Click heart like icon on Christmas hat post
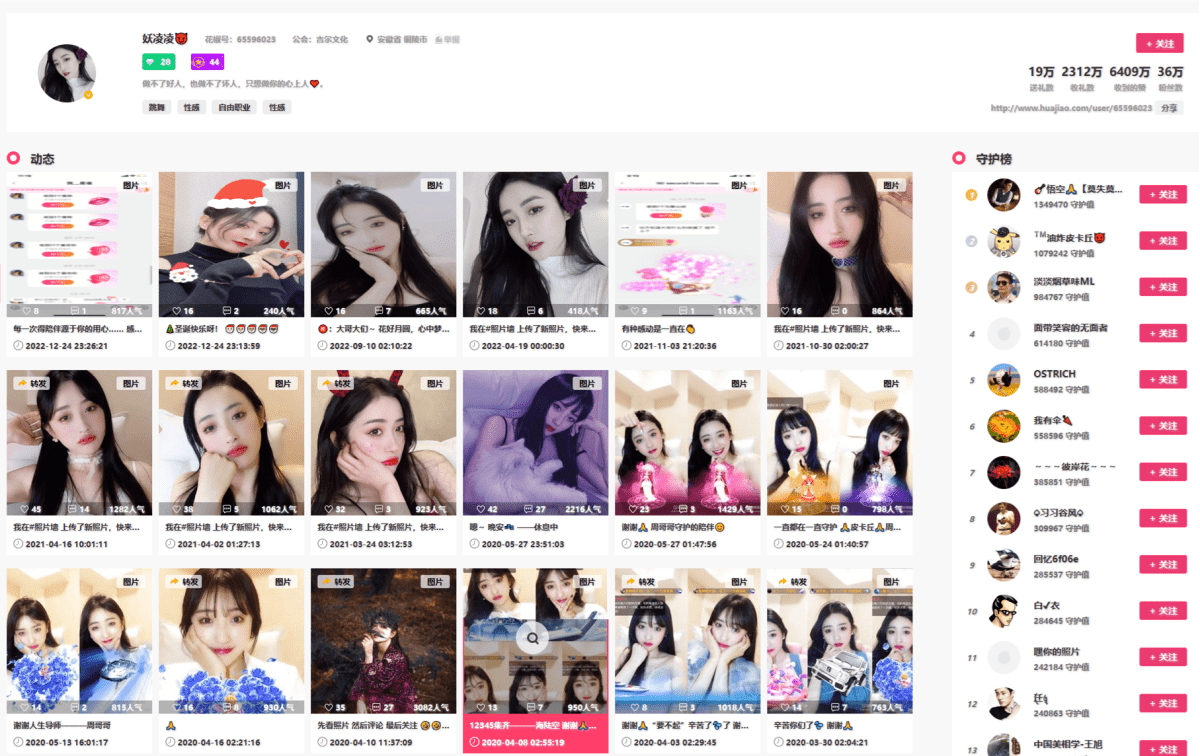1200x756 pixels. pos(176,311)
